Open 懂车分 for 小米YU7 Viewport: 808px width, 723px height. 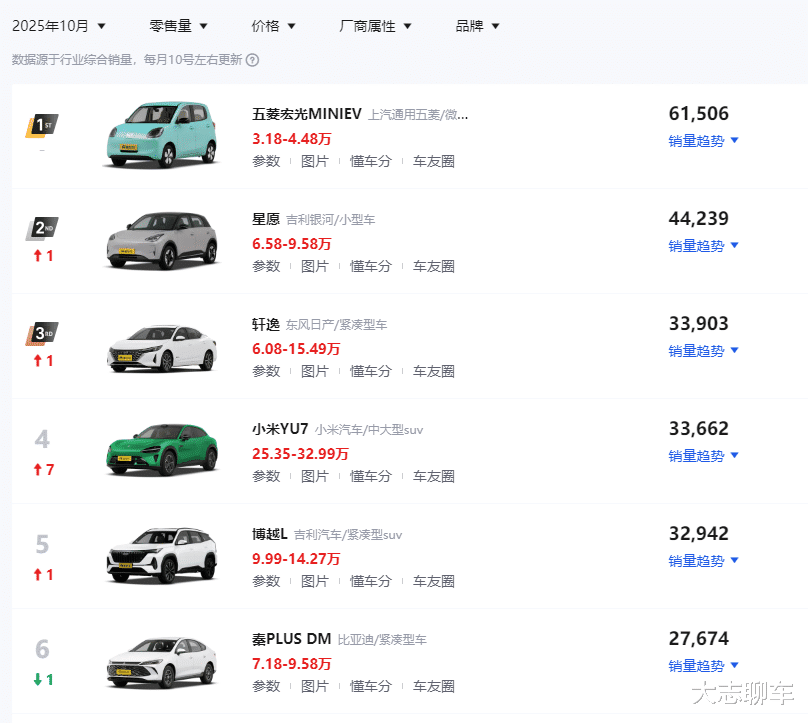370,476
